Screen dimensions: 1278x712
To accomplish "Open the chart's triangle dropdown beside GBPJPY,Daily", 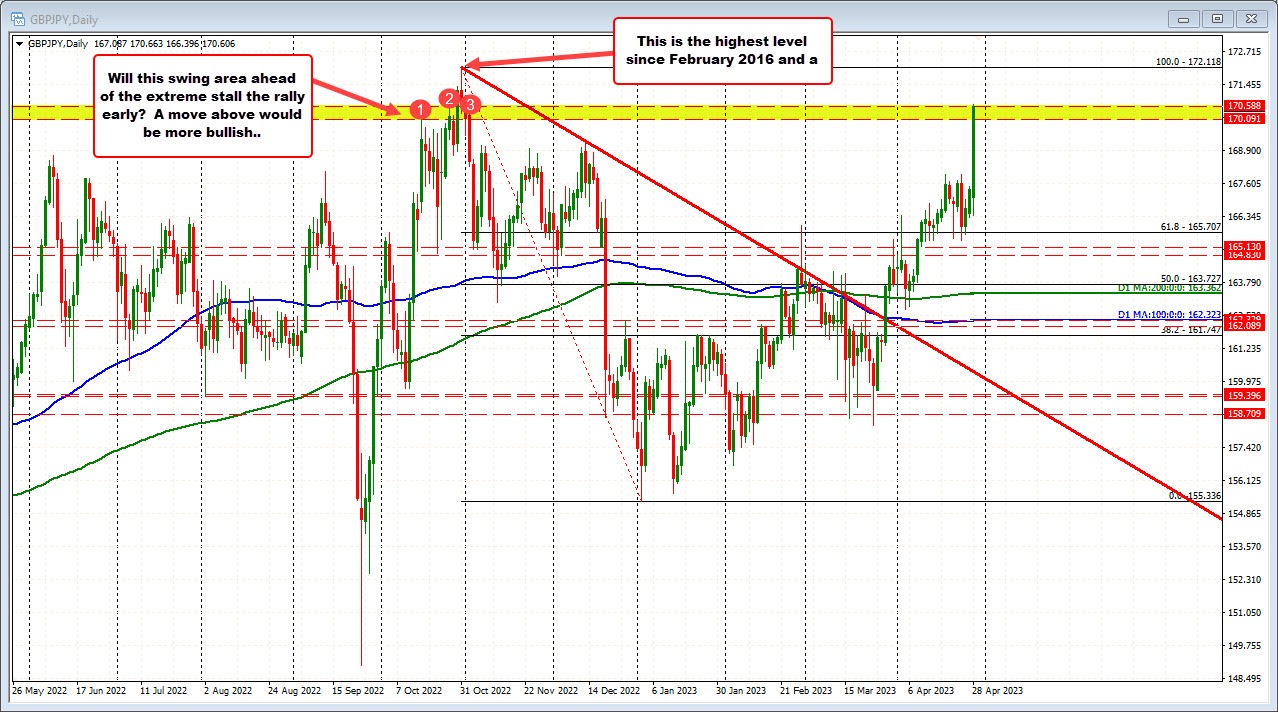I will 19,43.
